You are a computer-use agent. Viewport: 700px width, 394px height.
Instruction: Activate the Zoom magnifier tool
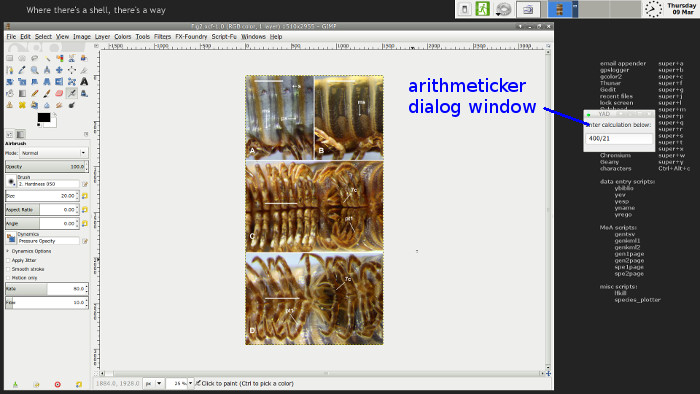point(34,70)
